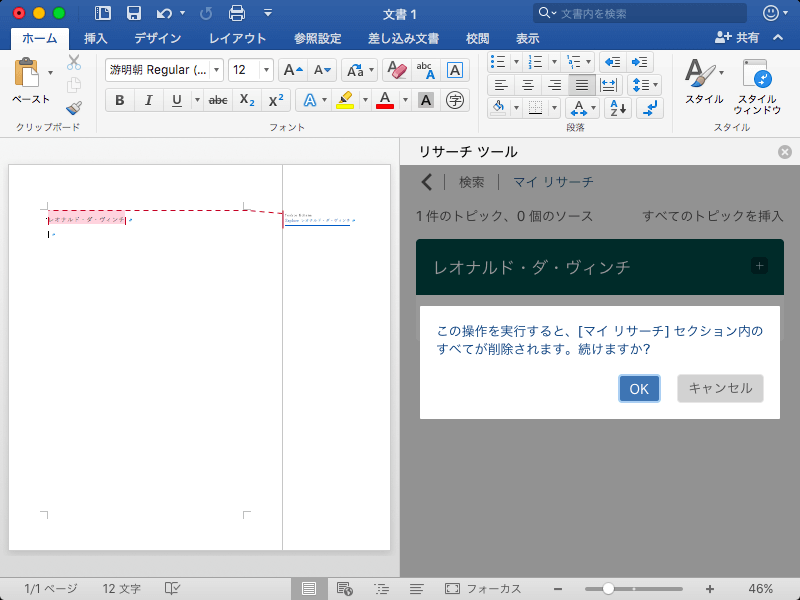This screenshot has width=800, height=600.
Task: Toggle italic formatting
Action: pyautogui.click(x=149, y=100)
